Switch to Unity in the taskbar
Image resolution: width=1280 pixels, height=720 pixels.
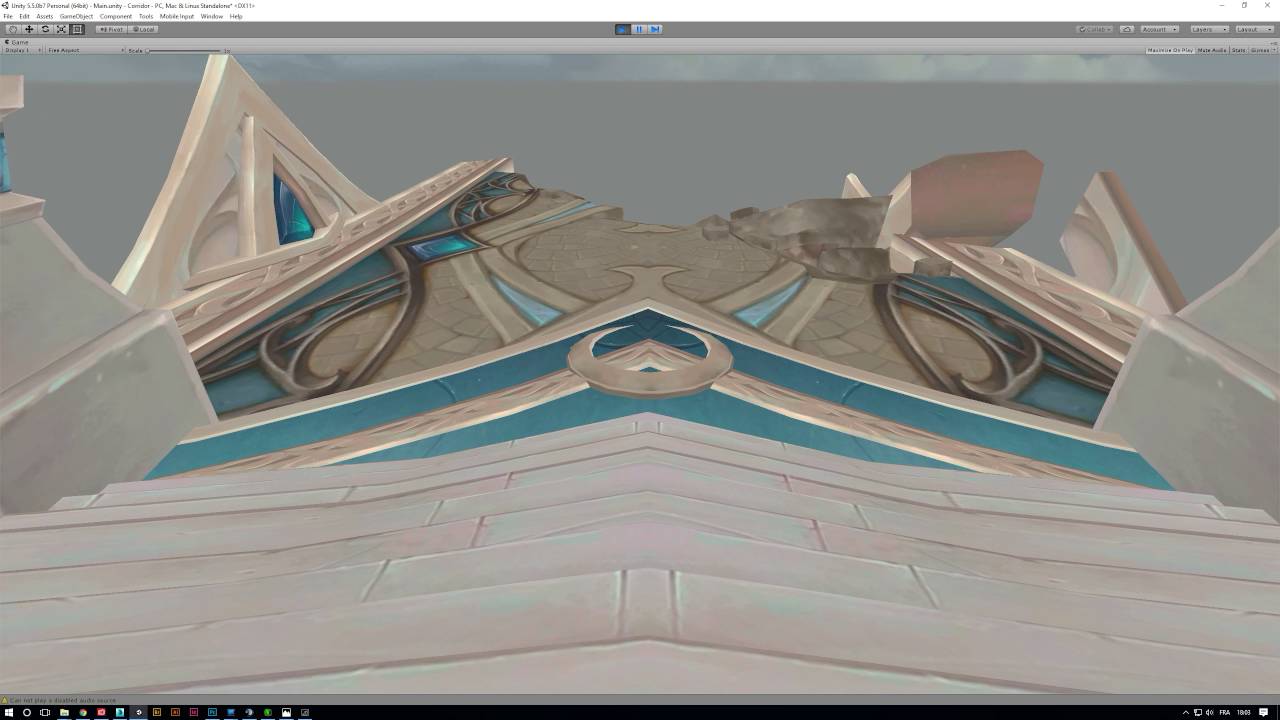(138, 712)
